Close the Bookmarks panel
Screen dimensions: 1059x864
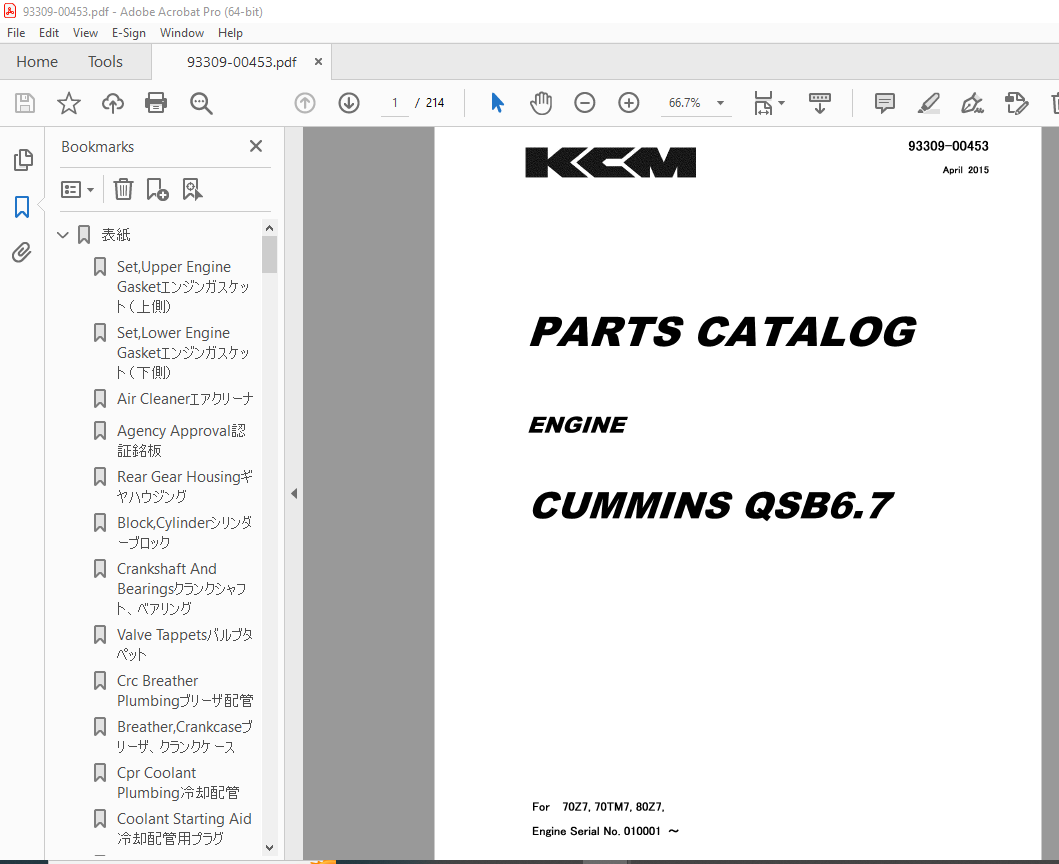pyautogui.click(x=255, y=147)
